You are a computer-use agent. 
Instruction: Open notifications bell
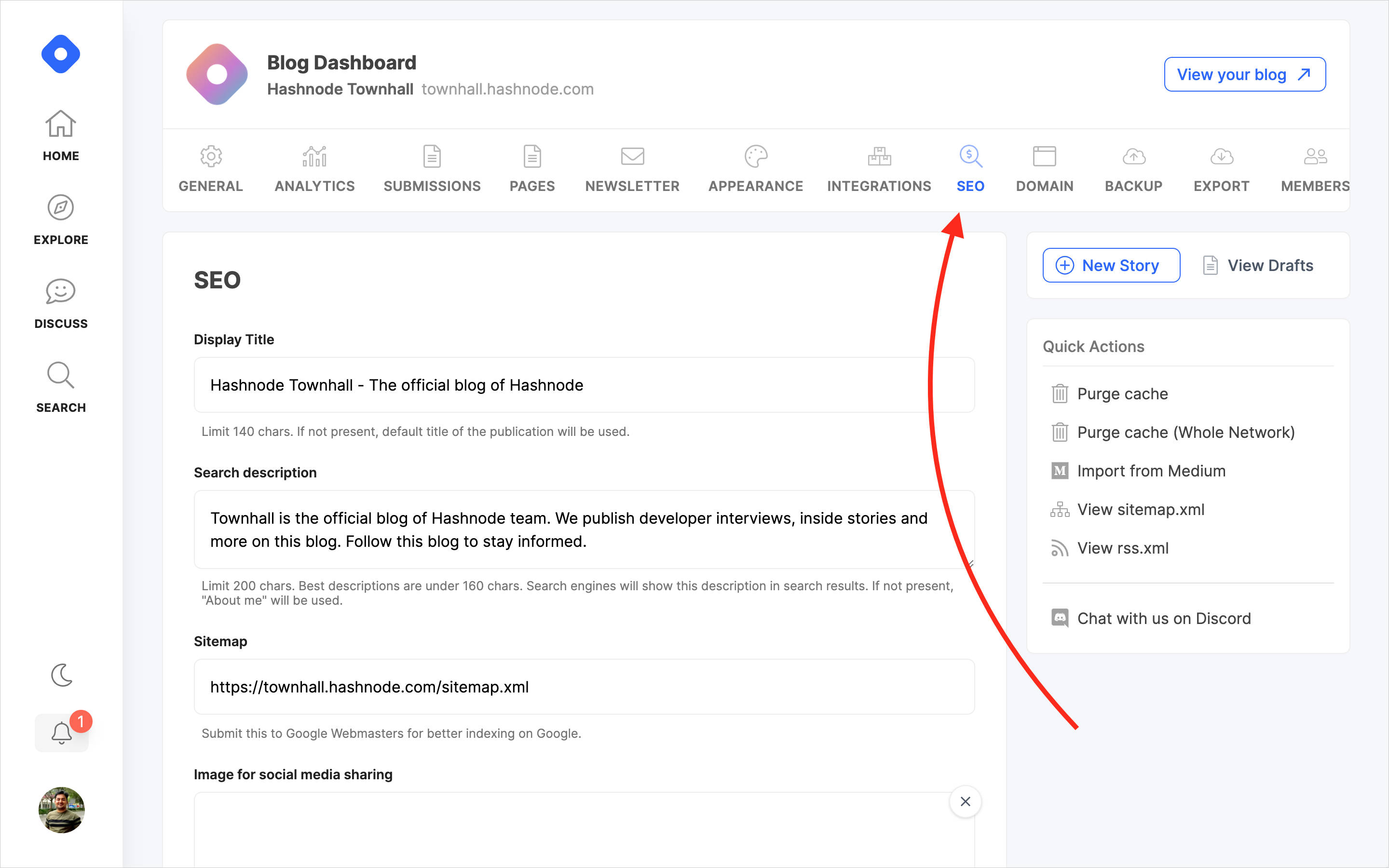click(x=61, y=733)
